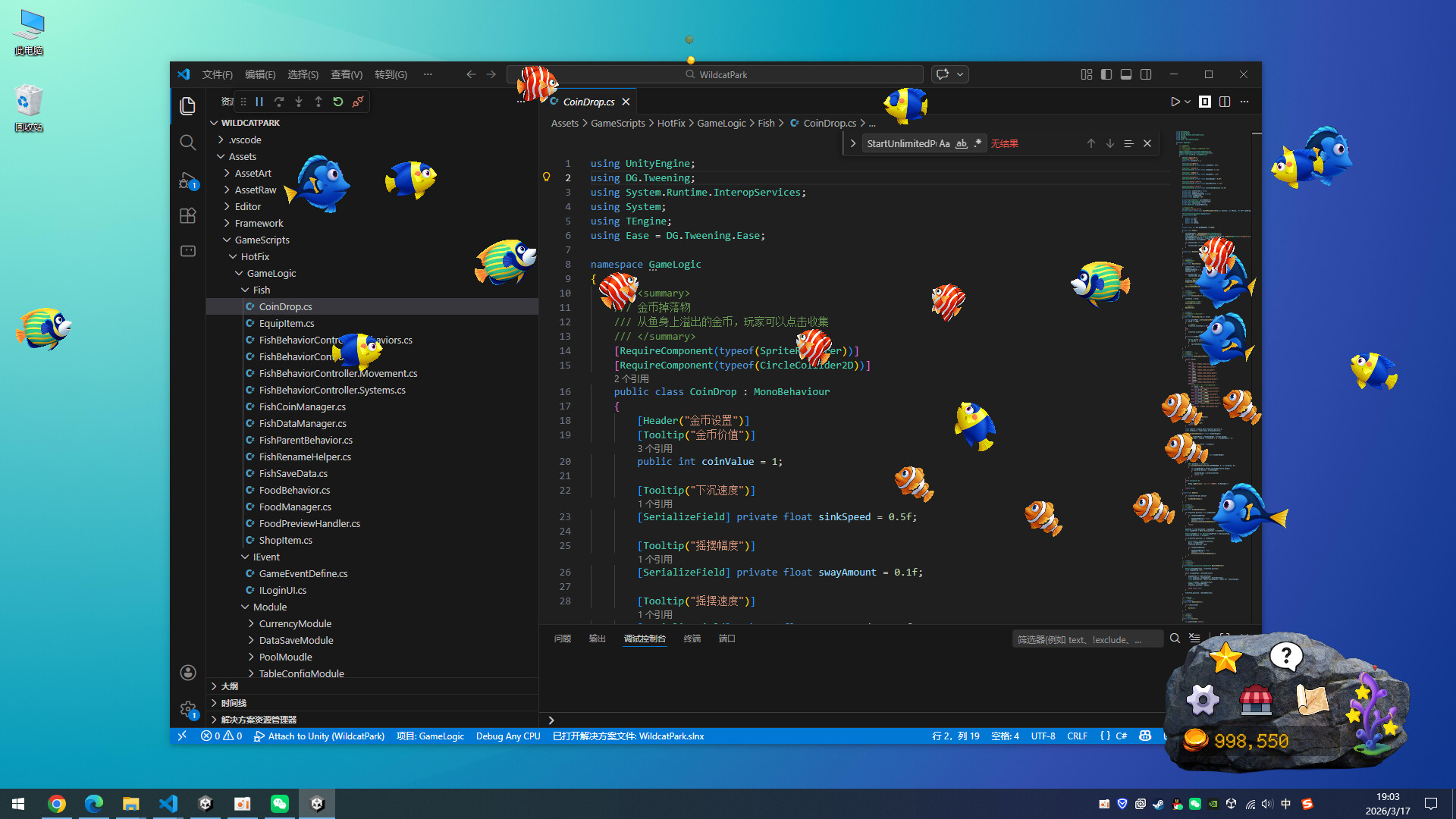
Task: Switch to the 终端 panel tab
Action: point(691,639)
